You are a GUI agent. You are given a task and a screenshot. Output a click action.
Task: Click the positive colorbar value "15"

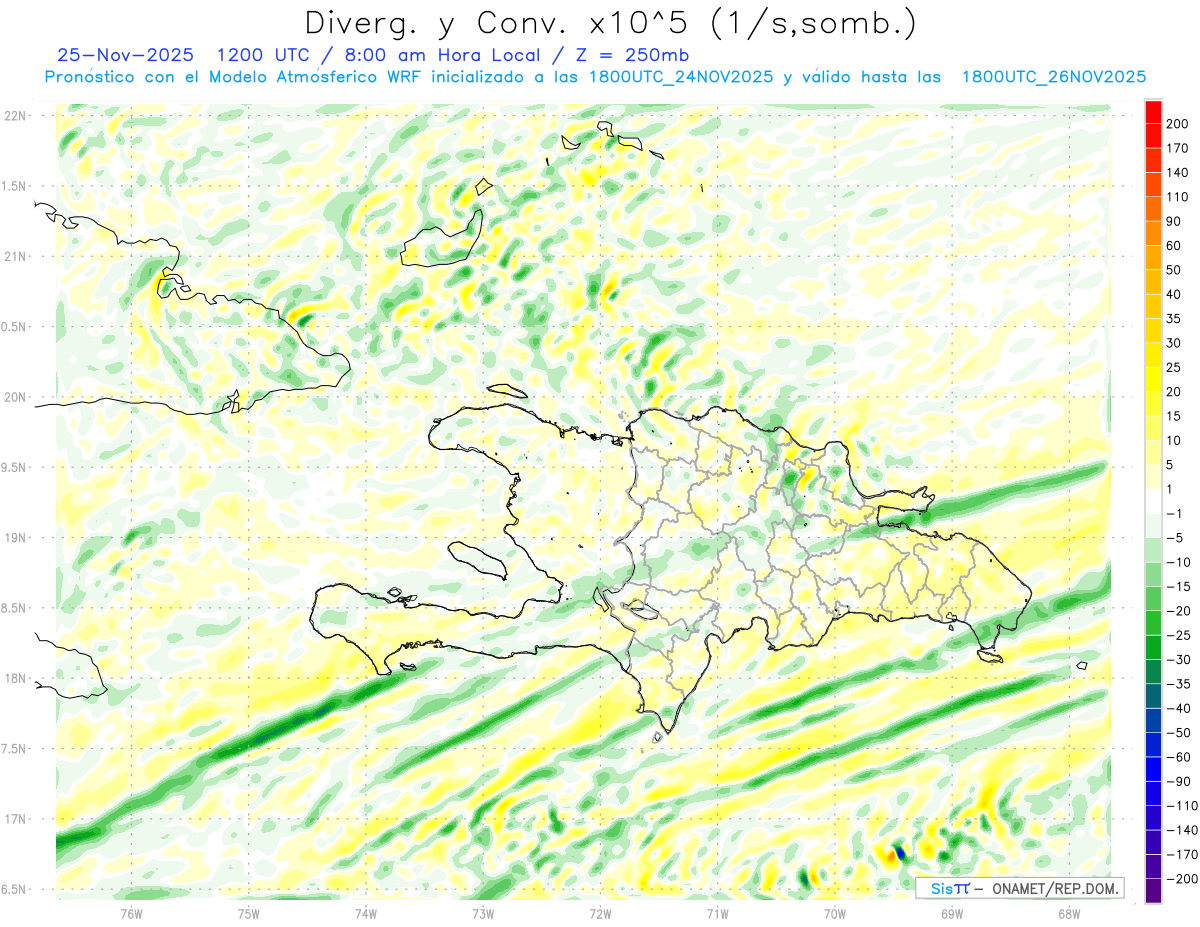coord(1175,416)
